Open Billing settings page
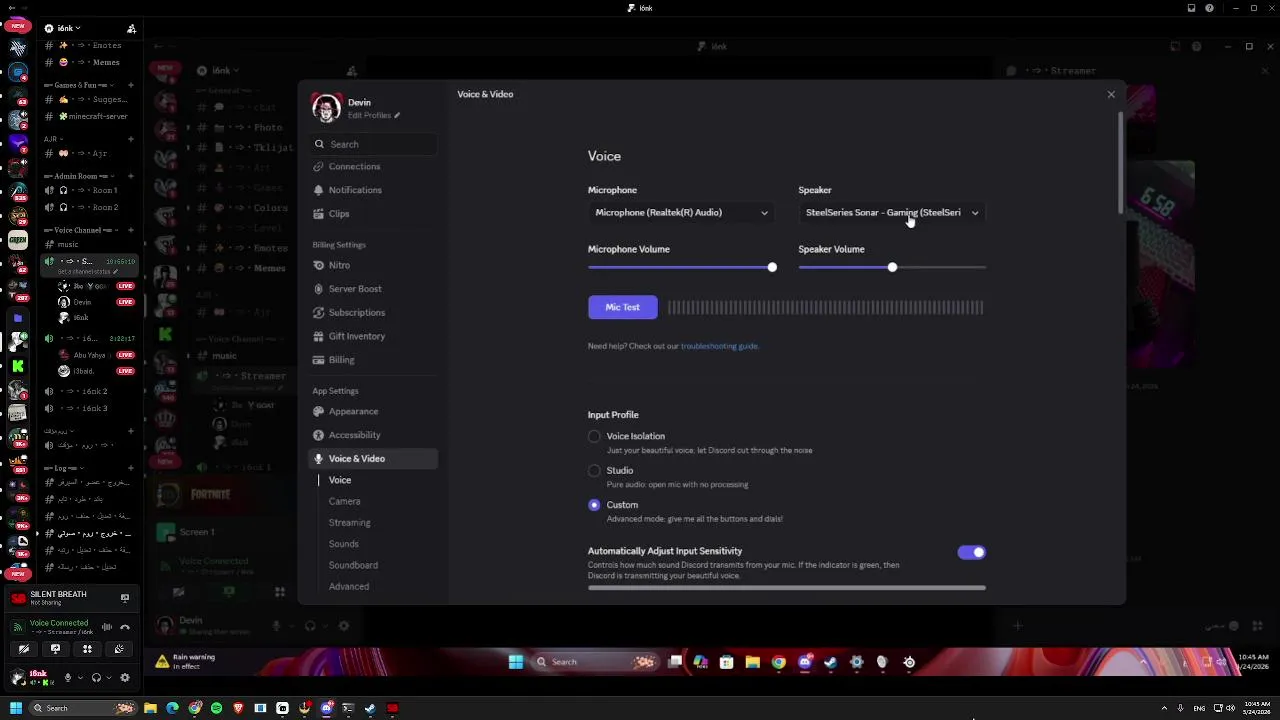 (373, 360)
